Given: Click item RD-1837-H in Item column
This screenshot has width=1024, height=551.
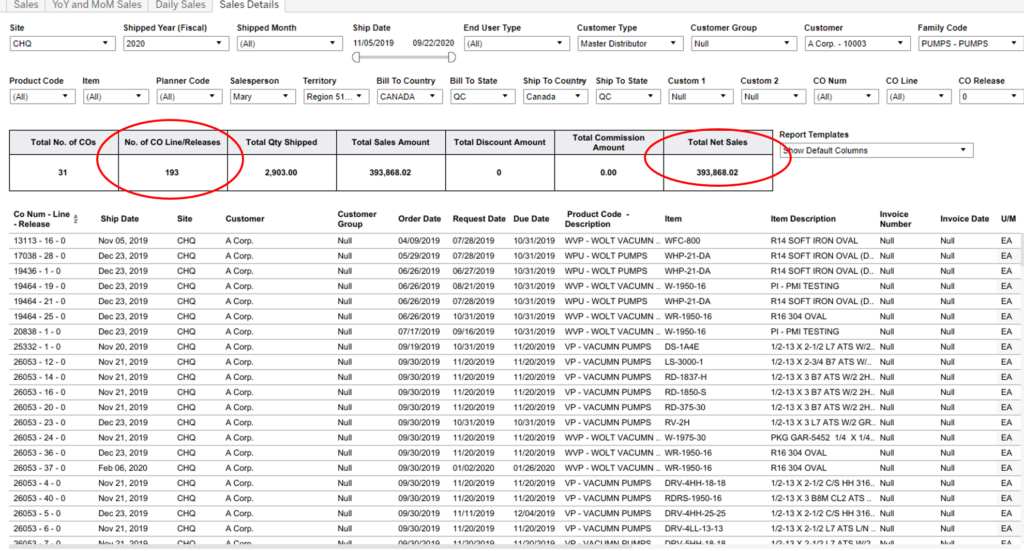Looking at the screenshot, I should [685, 377].
